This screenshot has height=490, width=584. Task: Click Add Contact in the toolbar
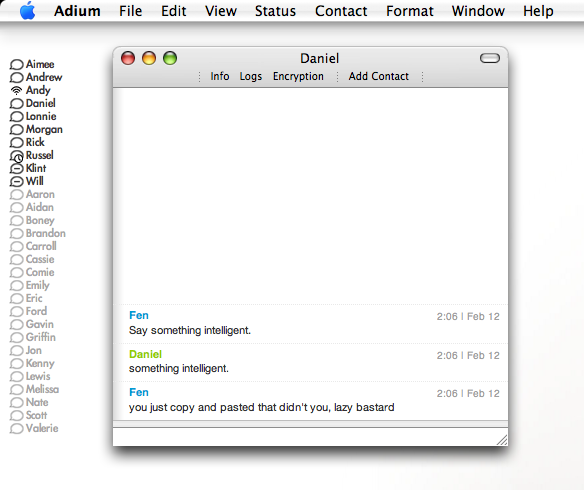(378, 76)
